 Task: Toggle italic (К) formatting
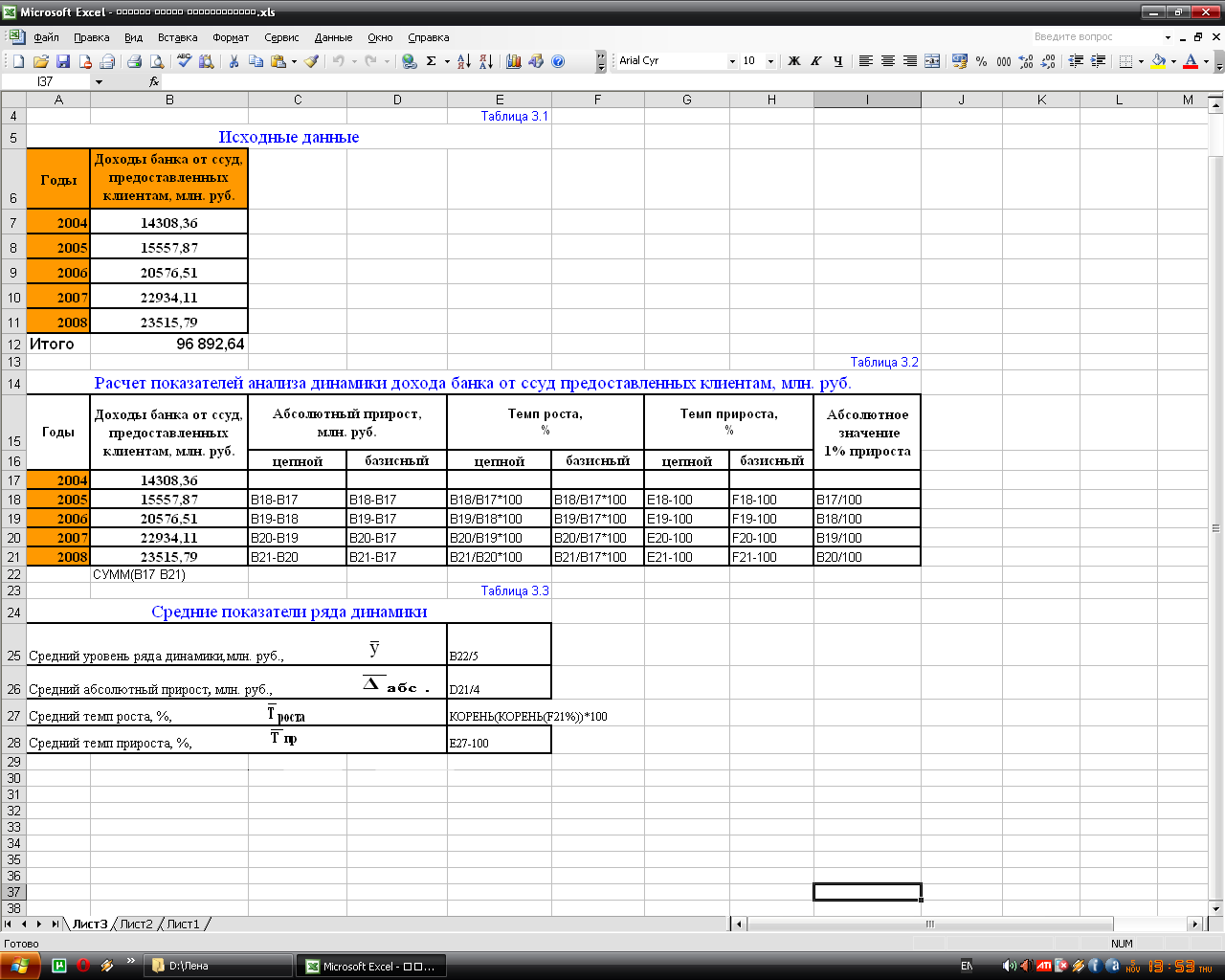tap(816, 61)
